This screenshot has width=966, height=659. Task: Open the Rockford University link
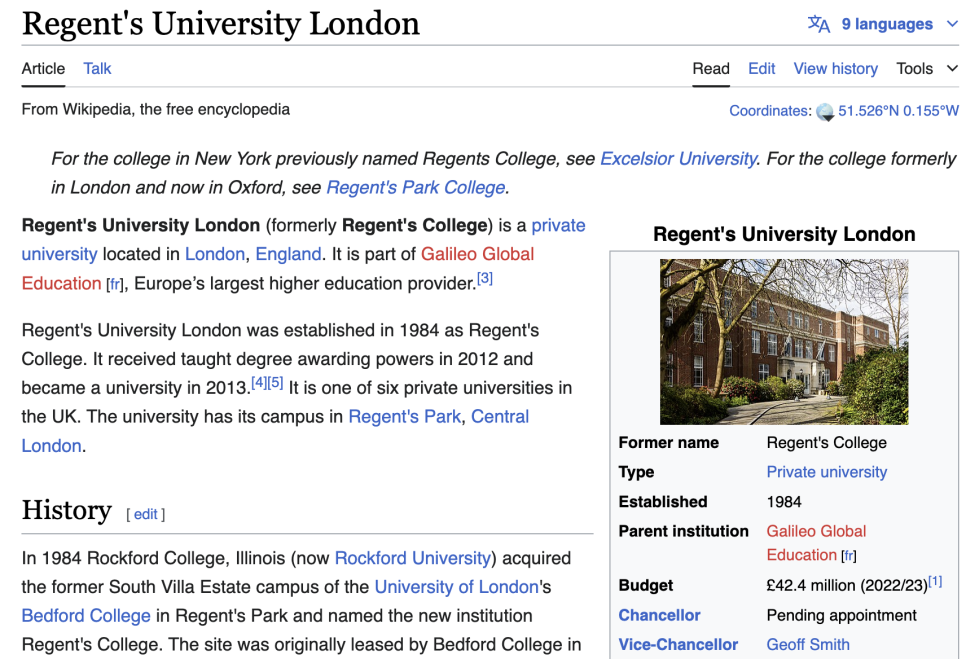413,559
